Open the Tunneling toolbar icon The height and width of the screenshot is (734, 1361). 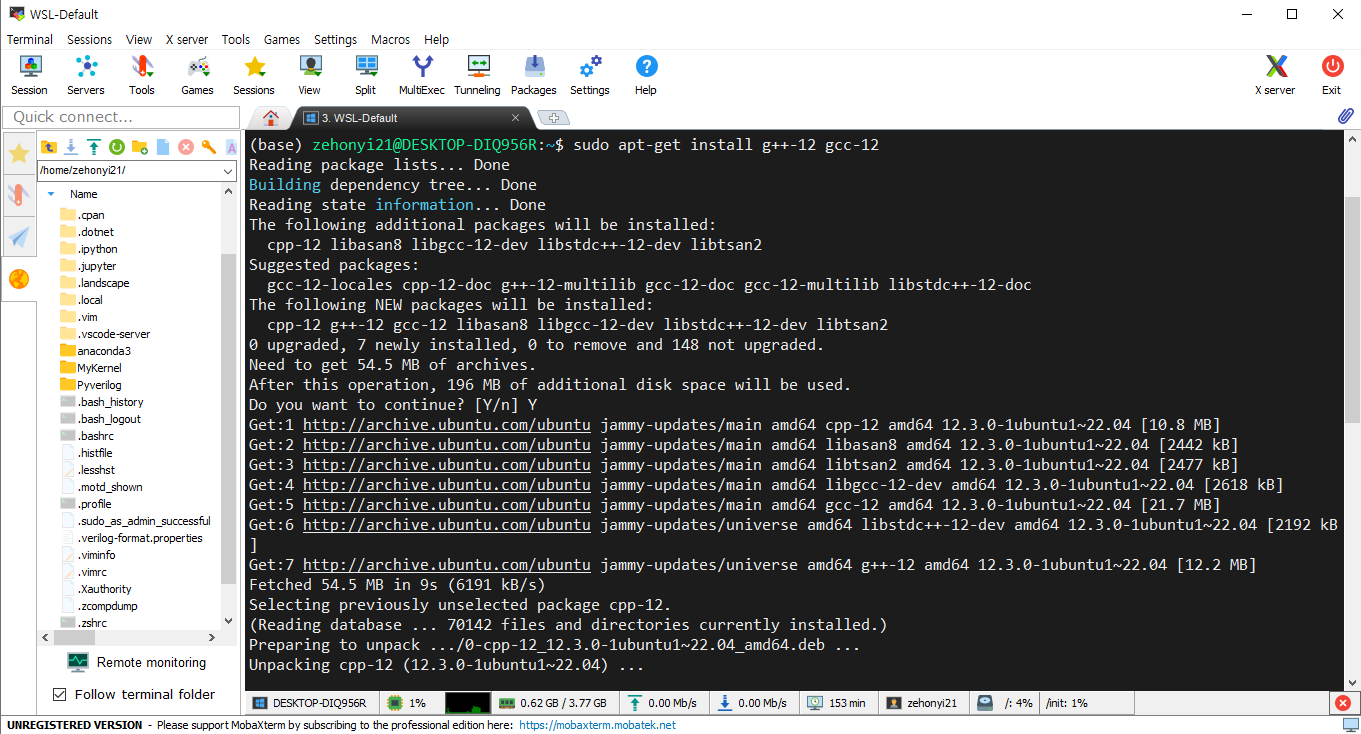click(478, 75)
